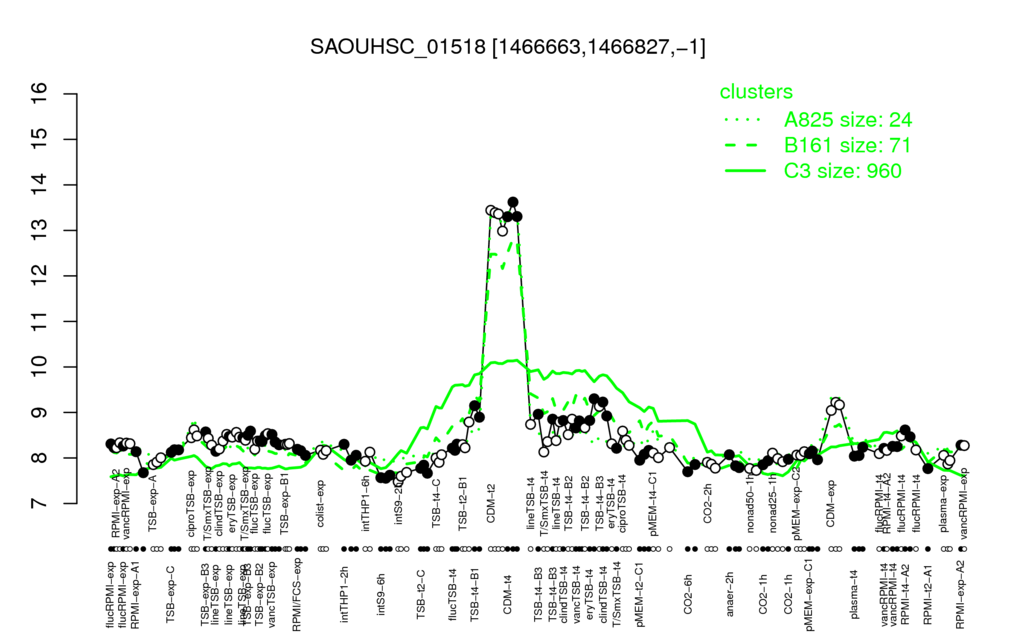The image size is (1024, 640).
Task: Click the intS9-6h axis label
Action: (381, 594)
